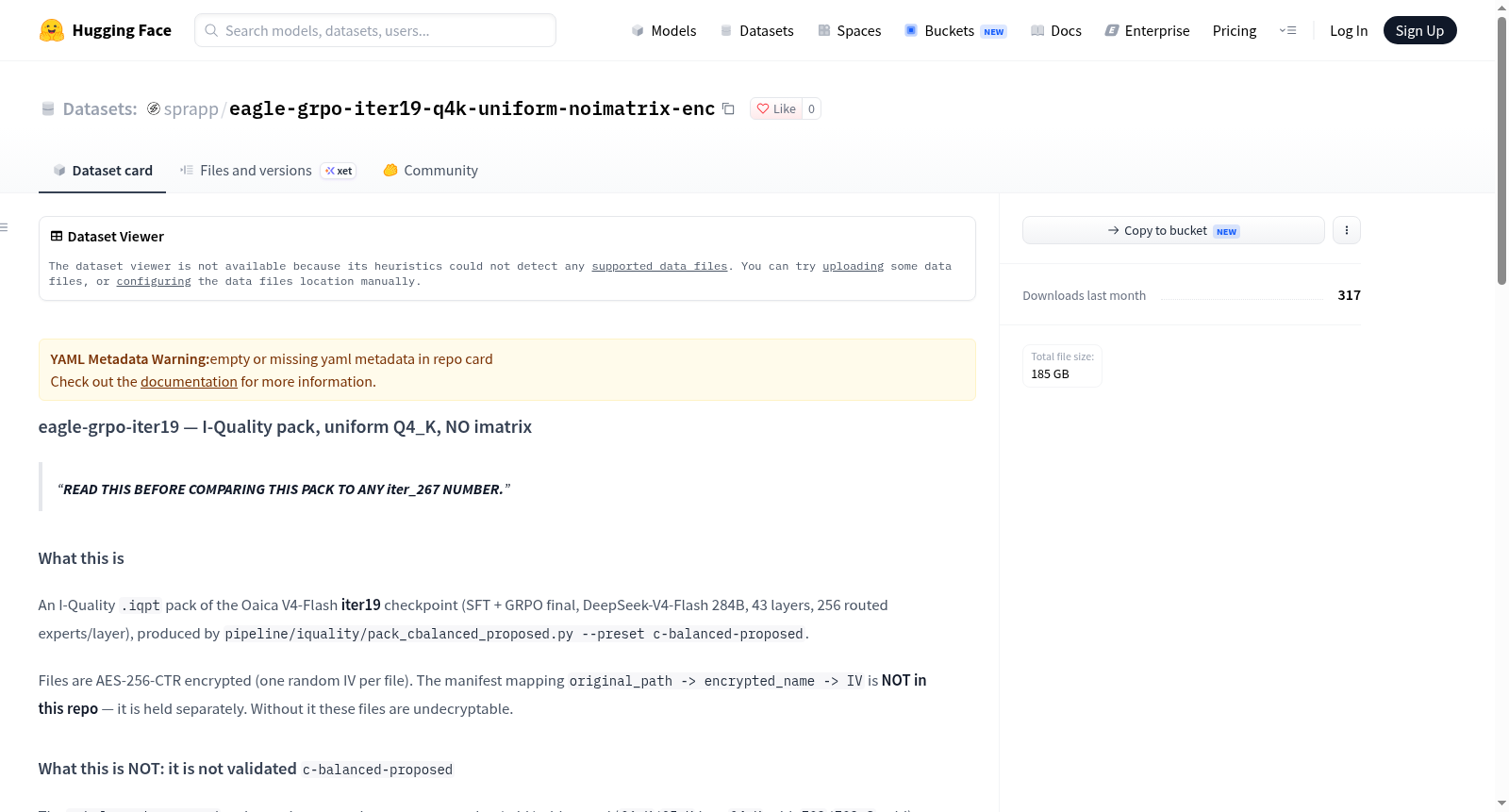The image size is (1509, 812).
Task: View the like count of 0
Action: [811, 108]
